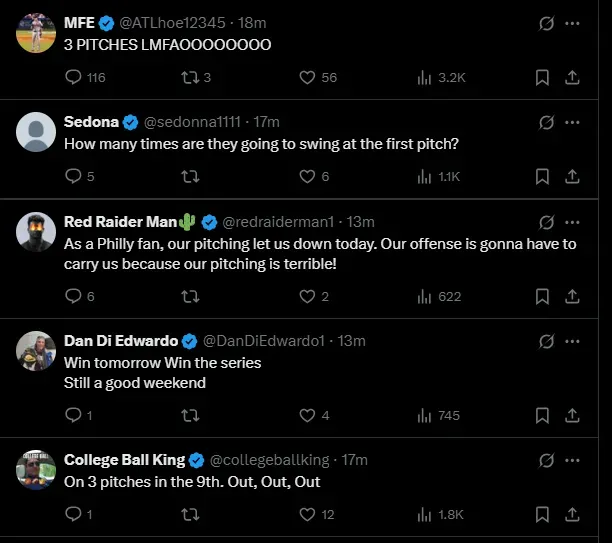Viewport: 612px width, 543px height.
Task: Reply to MFE's 3 PITCHES tweet
Action: [73, 77]
